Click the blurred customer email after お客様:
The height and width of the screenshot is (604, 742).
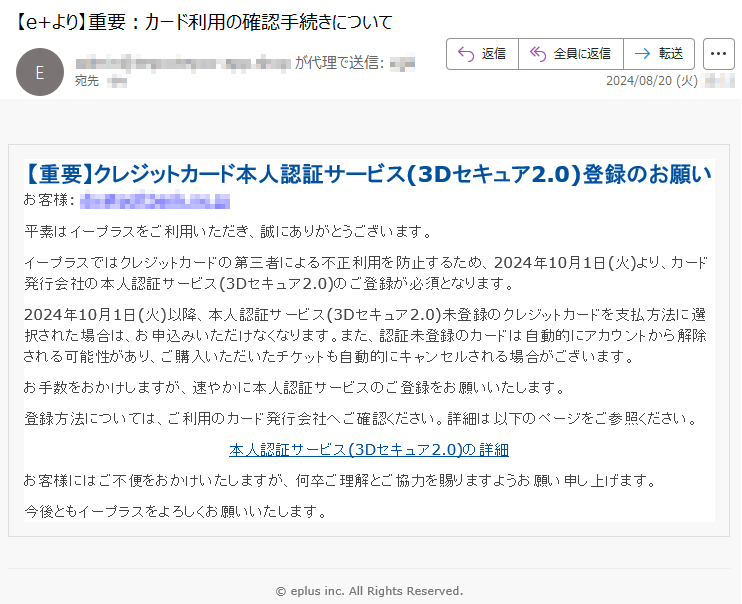(155, 201)
